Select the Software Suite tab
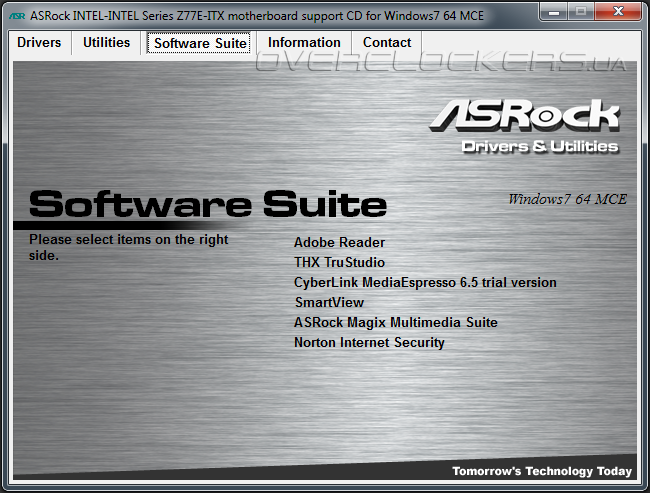Viewport: 650px width, 493px height. coord(199,43)
